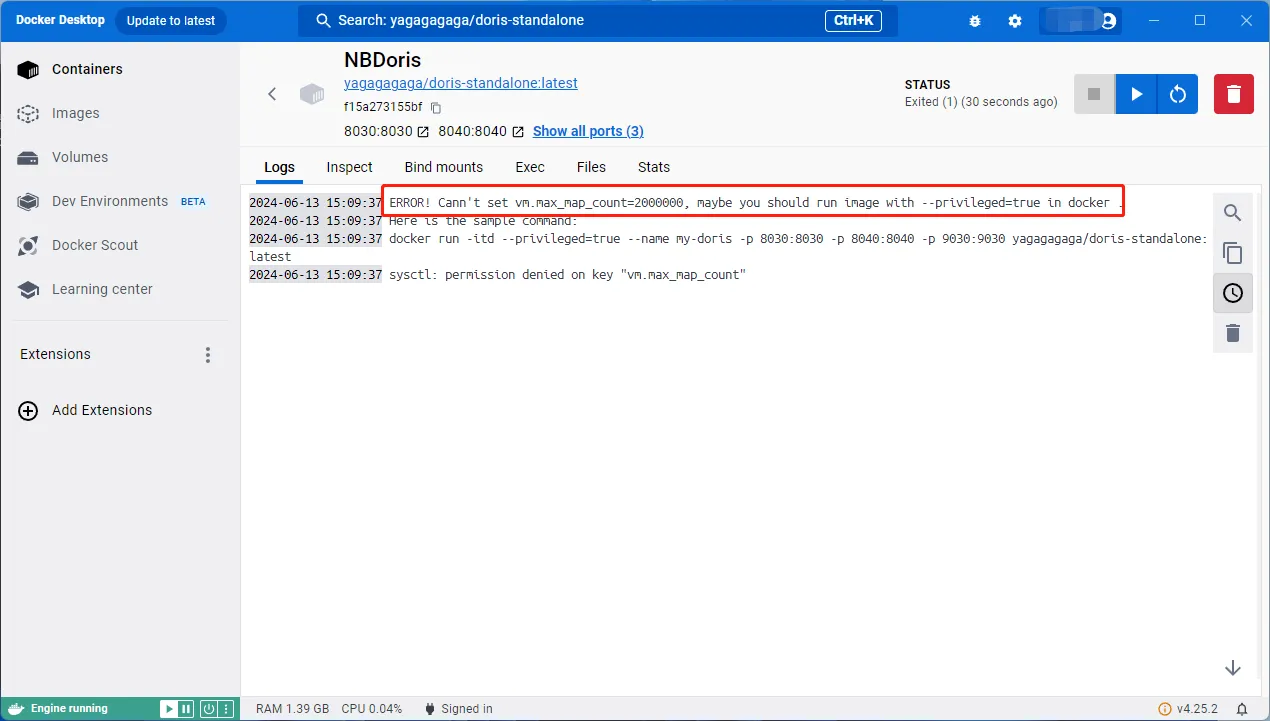Click the search bar
Screen dimensions: 1270x721
tap(598, 20)
